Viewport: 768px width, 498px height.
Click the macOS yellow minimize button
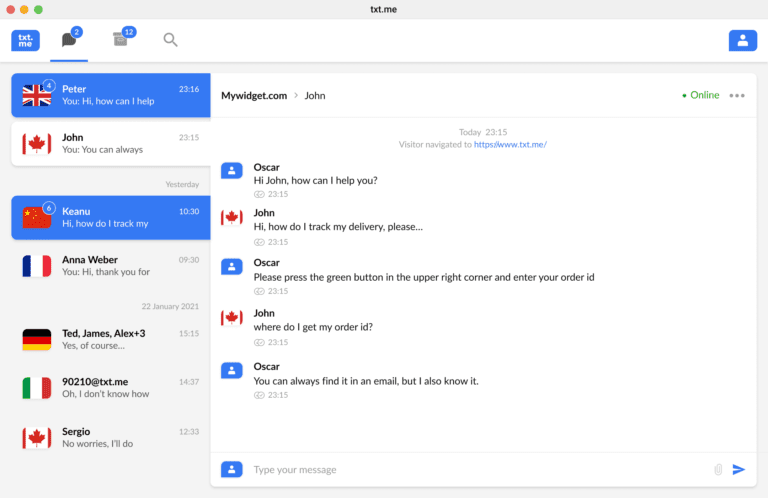24,9
